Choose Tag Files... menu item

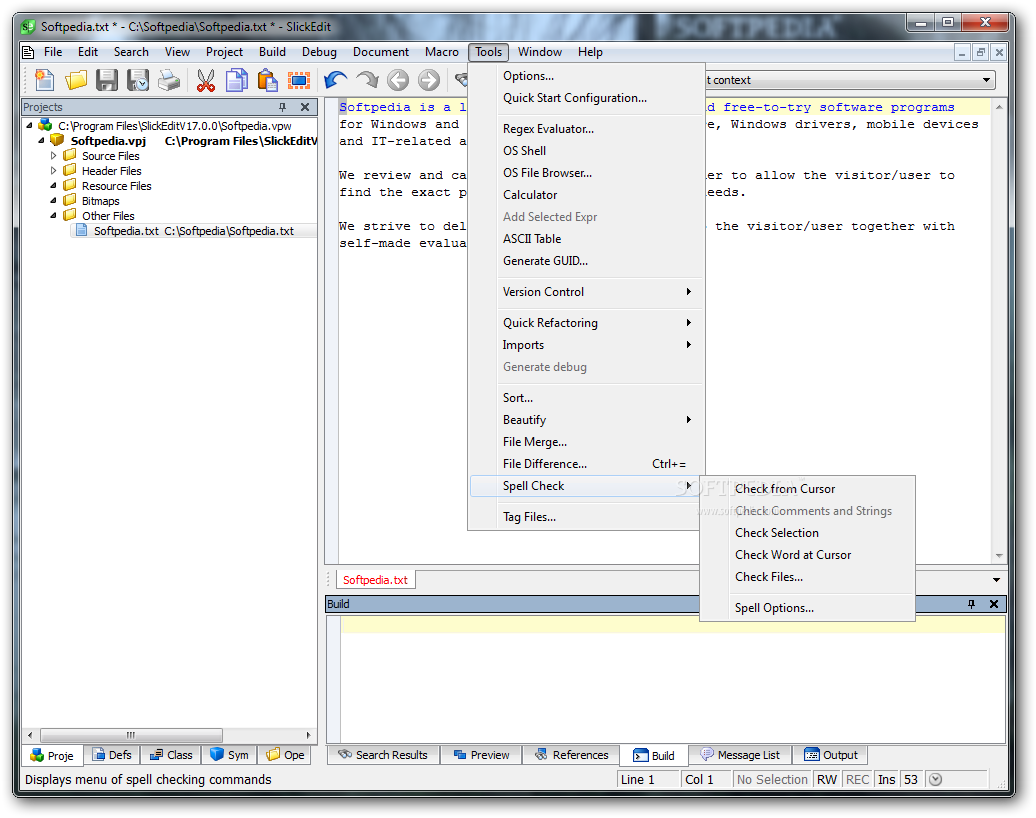coord(587,517)
